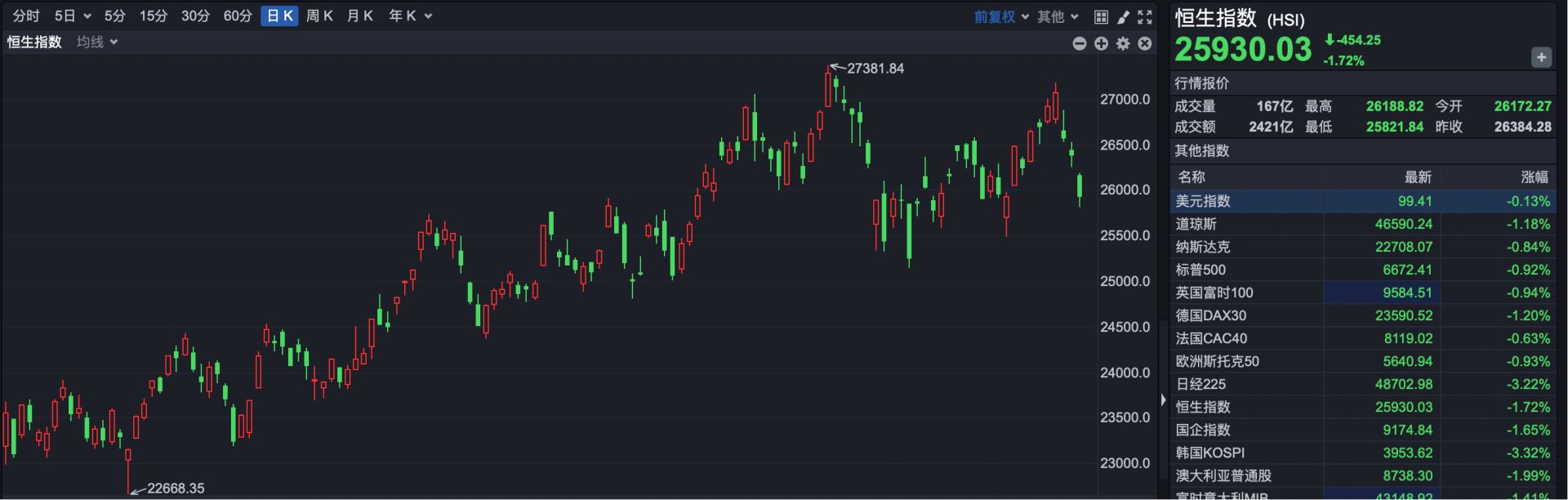
Task: Expand the 均线 moving average dropdown
Action: click(x=97, y=42)
